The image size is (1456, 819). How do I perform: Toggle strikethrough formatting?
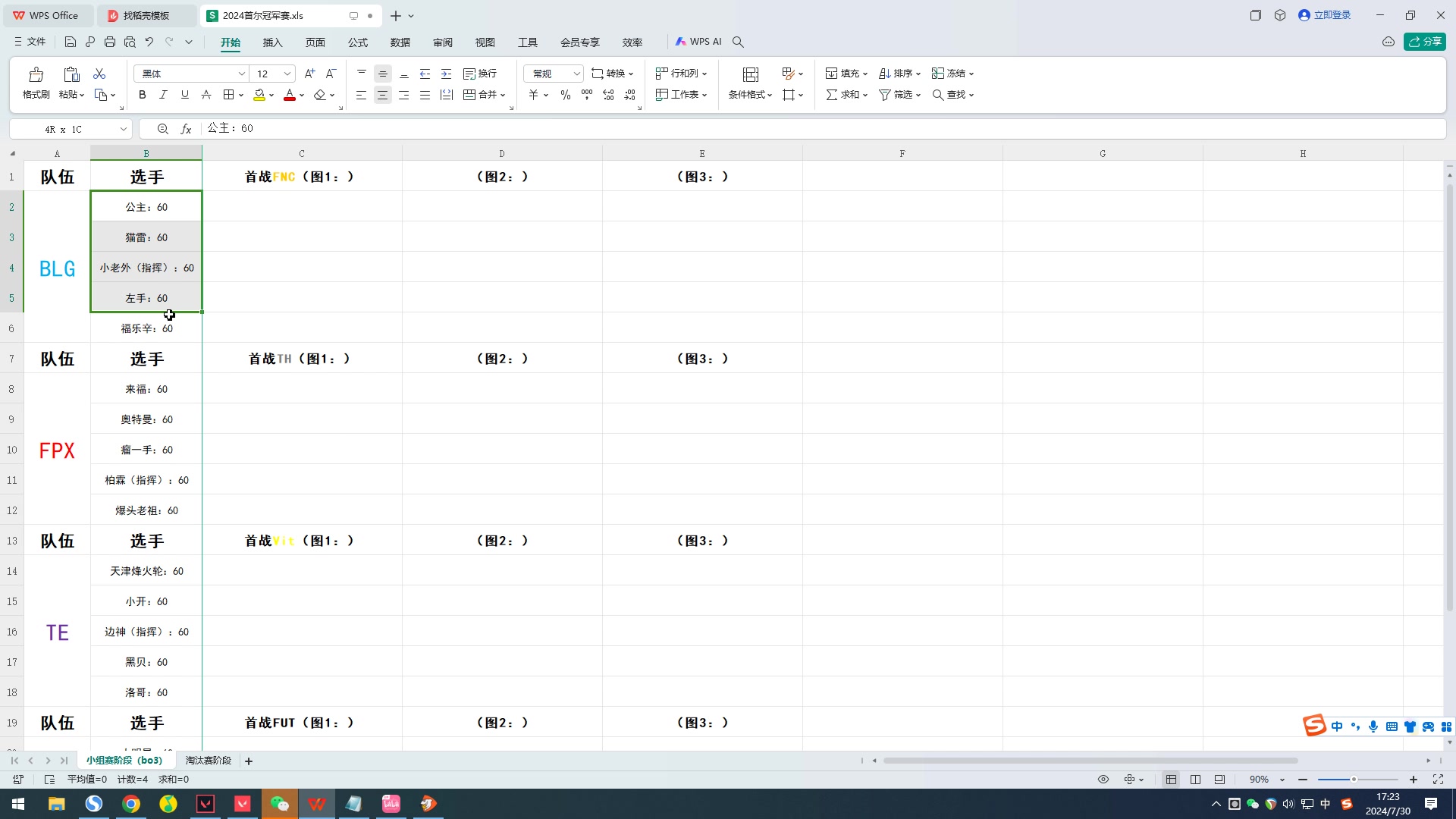(206, 95)
